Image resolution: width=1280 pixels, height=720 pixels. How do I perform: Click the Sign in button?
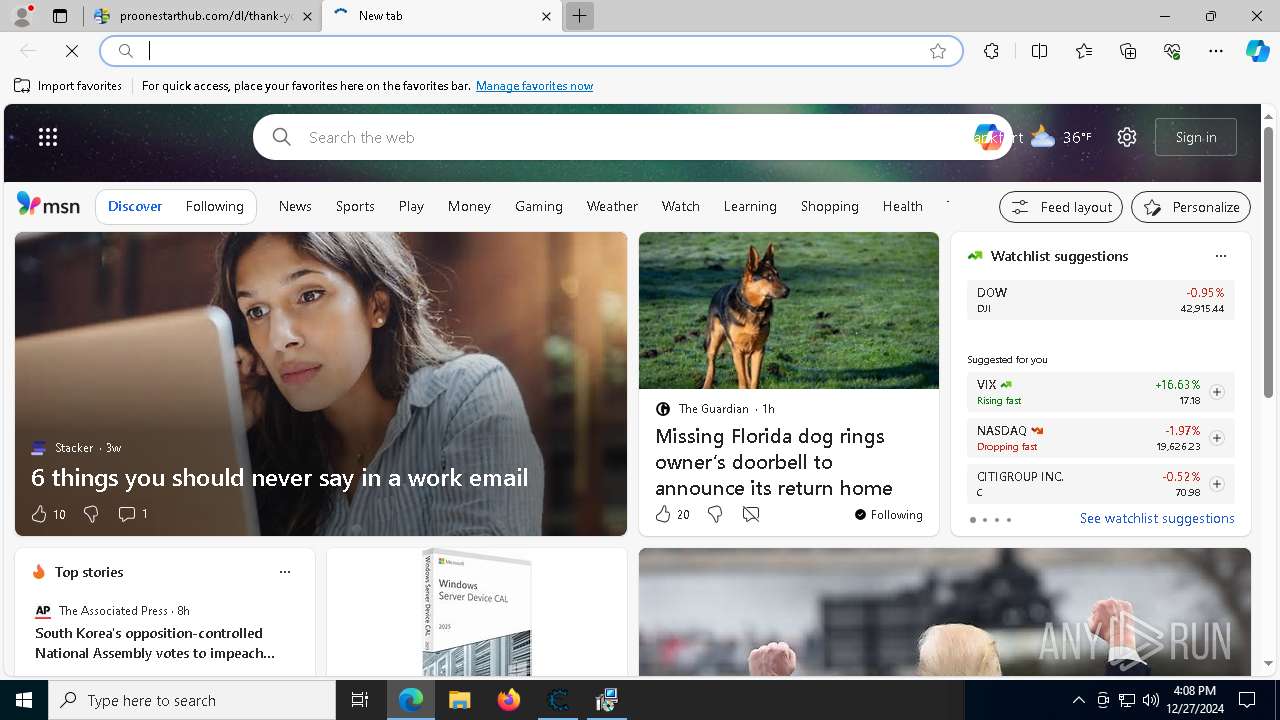tap(1196, 137)
